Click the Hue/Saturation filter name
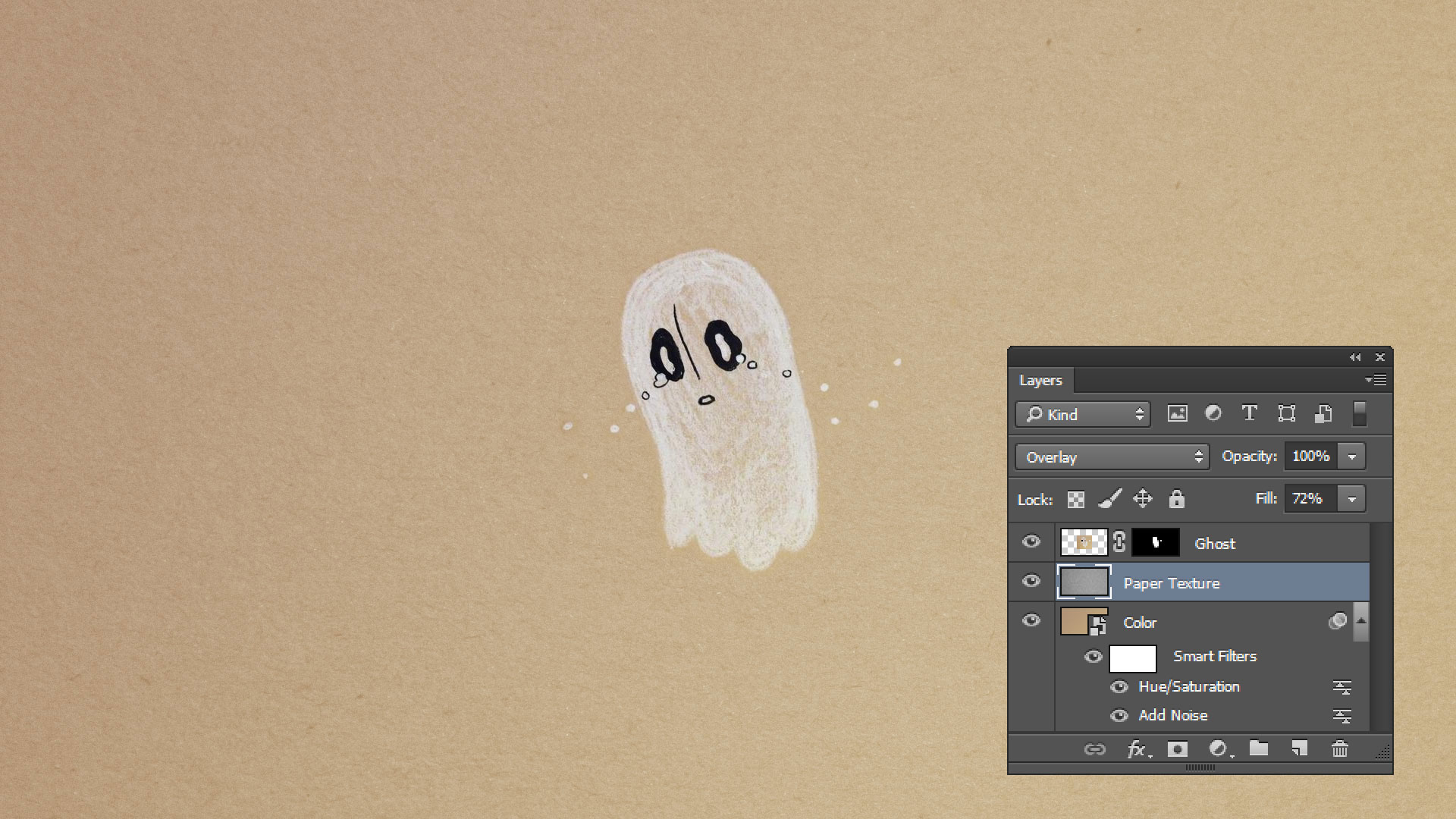The height and width of the screenshot is (819, 1456). point(1189,686)
